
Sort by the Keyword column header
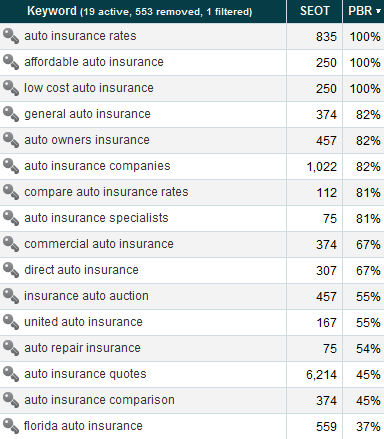point(52,11)
